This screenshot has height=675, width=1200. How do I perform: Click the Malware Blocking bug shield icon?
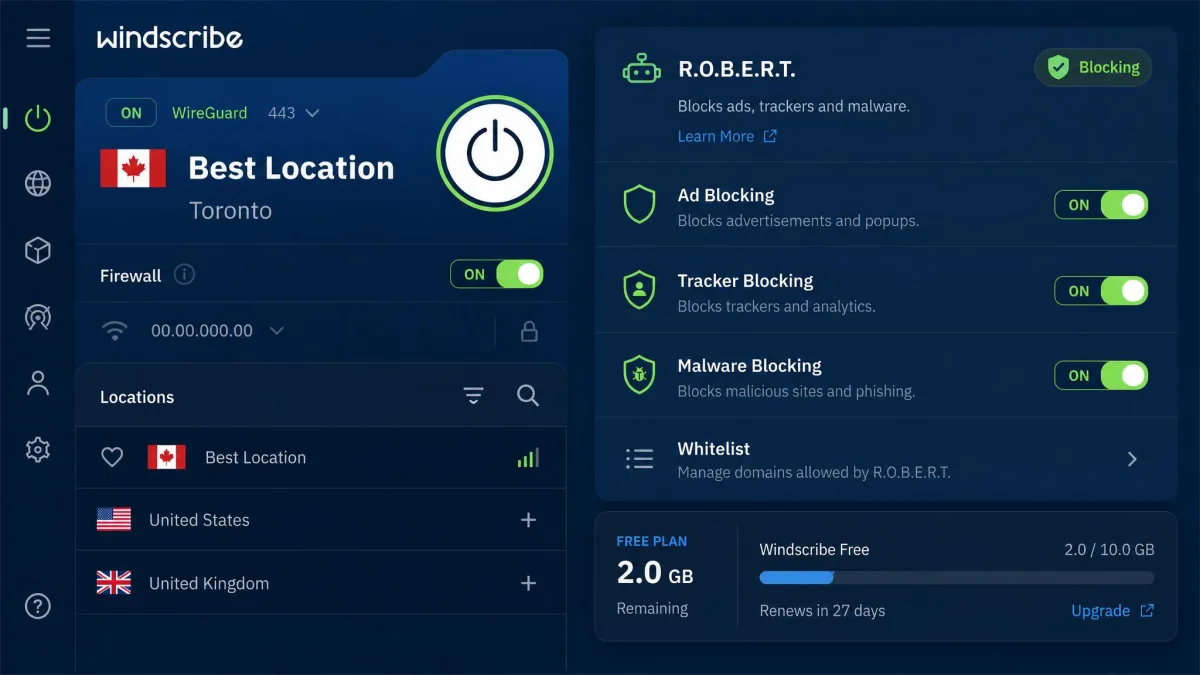pos(639,375)
